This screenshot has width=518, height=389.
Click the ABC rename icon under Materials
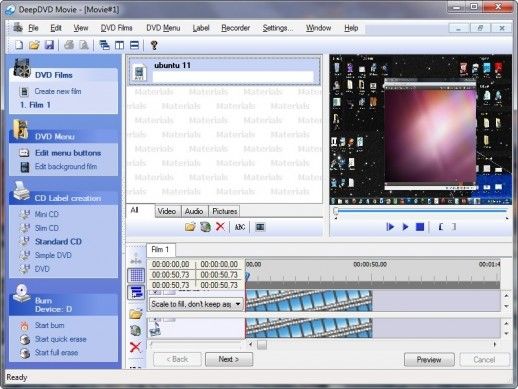point(240,227)
